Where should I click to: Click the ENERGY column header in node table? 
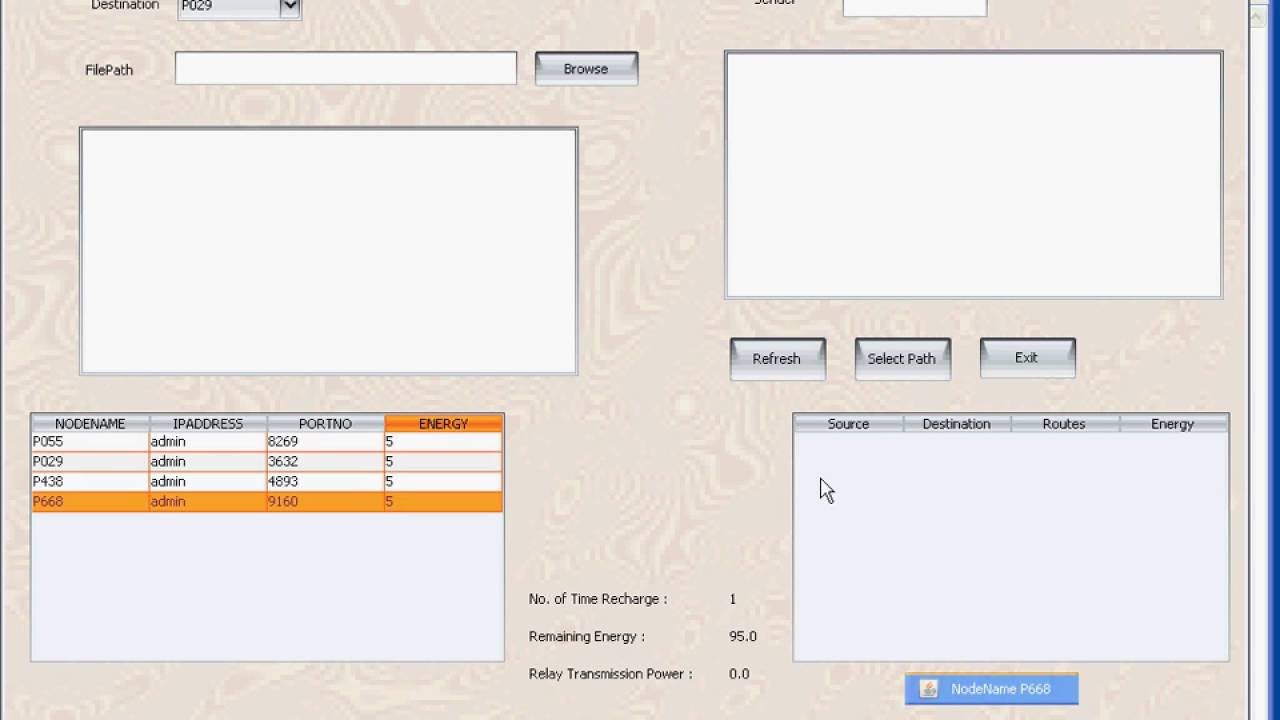[443, 424]
